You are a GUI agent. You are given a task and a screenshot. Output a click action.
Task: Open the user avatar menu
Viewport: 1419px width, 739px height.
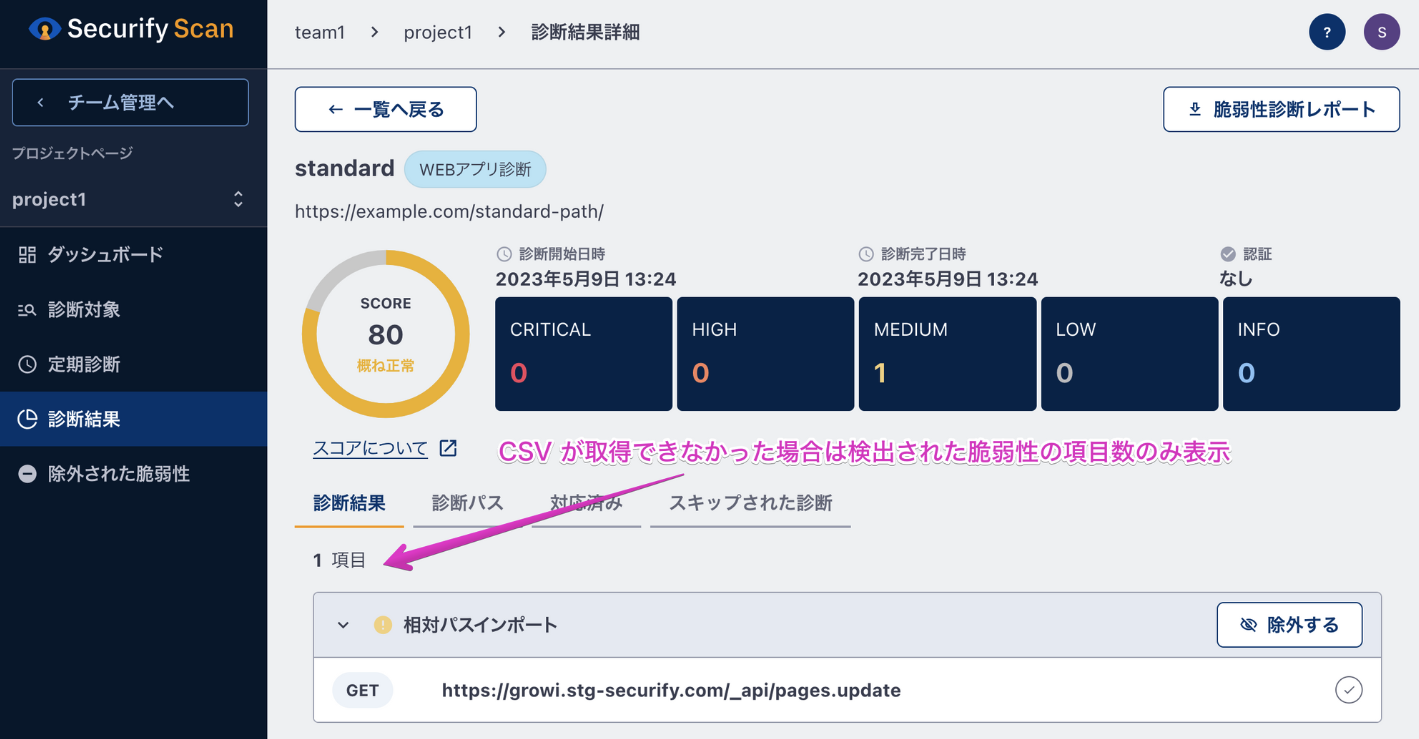[1381, 31]
